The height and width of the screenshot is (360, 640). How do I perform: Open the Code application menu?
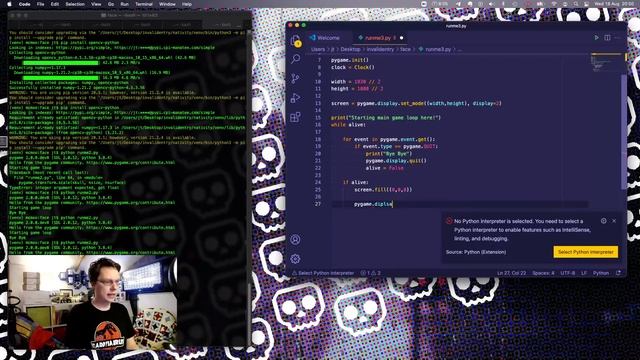point(24,4)
